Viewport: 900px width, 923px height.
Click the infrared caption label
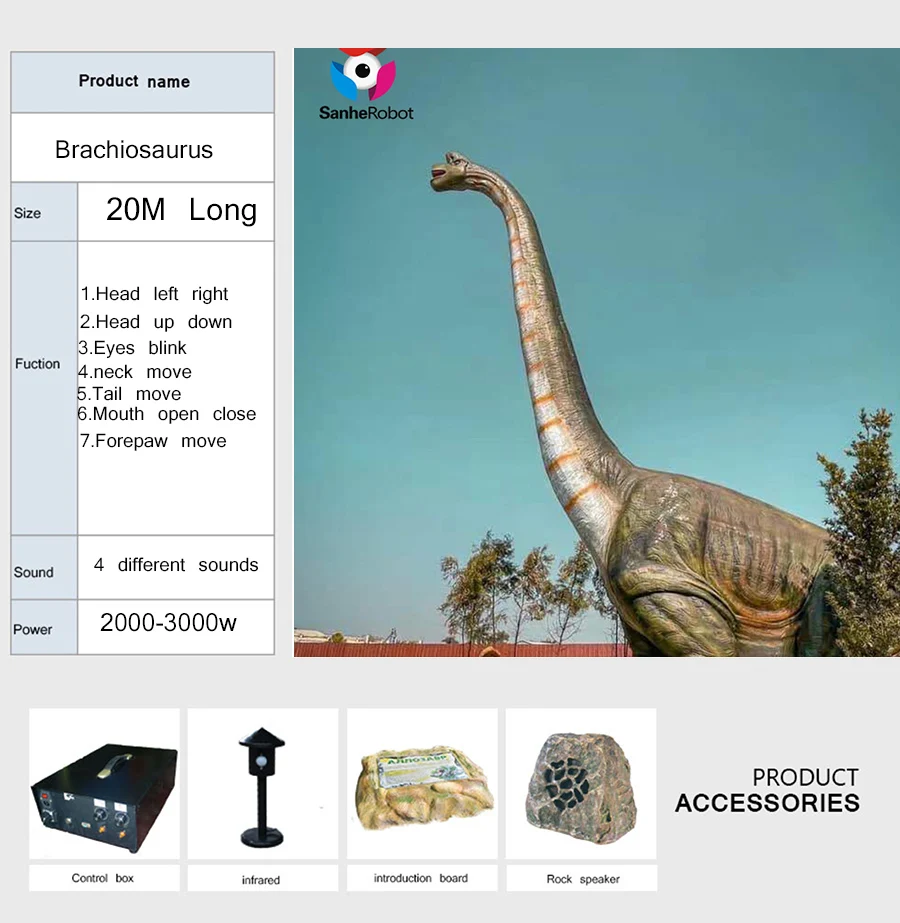pos(261,880)
